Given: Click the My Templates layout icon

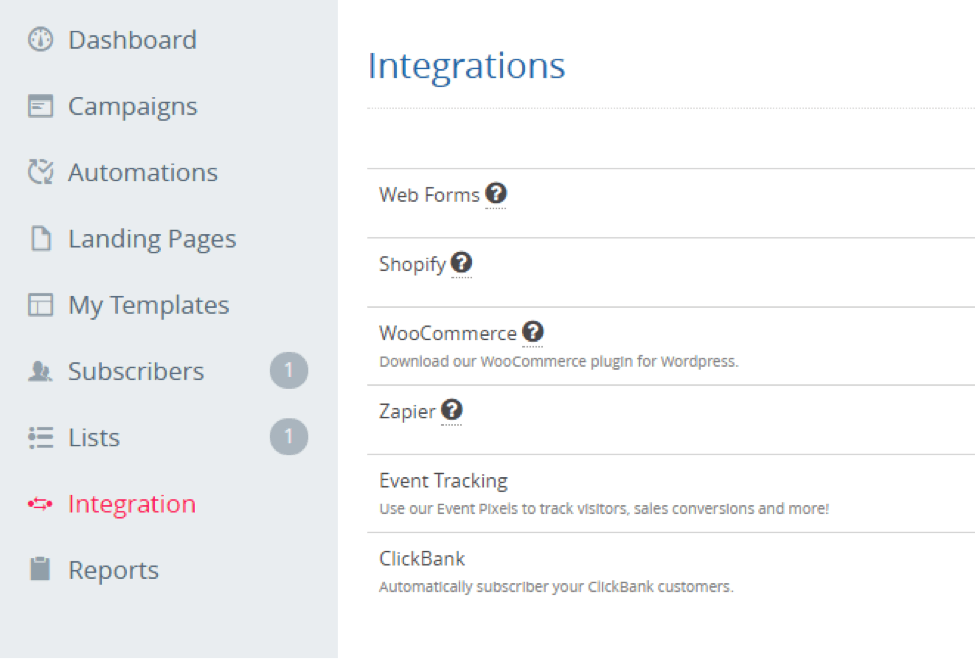Looking at the screenshot, I should 40,305.
